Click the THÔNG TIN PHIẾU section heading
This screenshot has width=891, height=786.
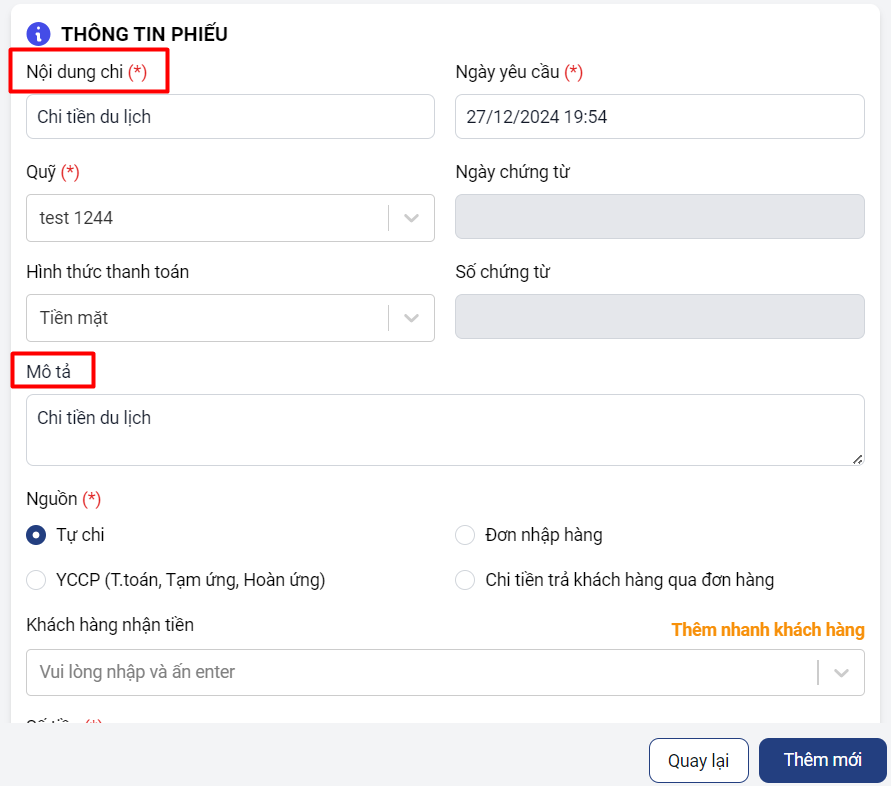point(144,34)
